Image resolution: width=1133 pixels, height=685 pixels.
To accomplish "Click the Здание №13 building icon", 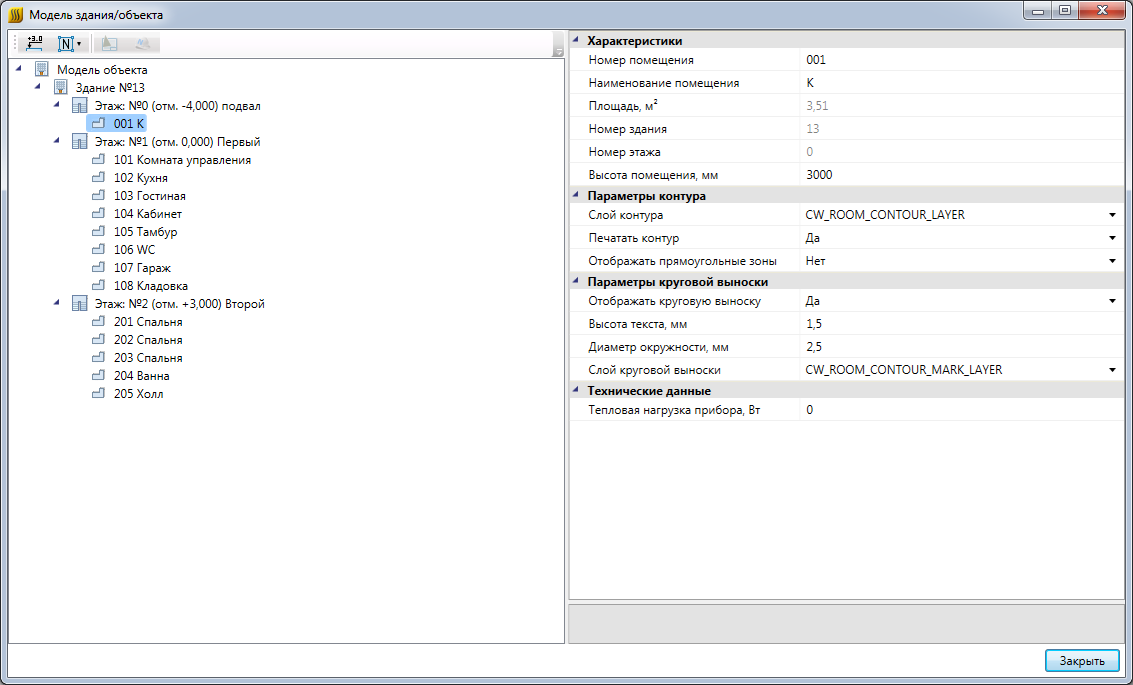I will [61, 88].
